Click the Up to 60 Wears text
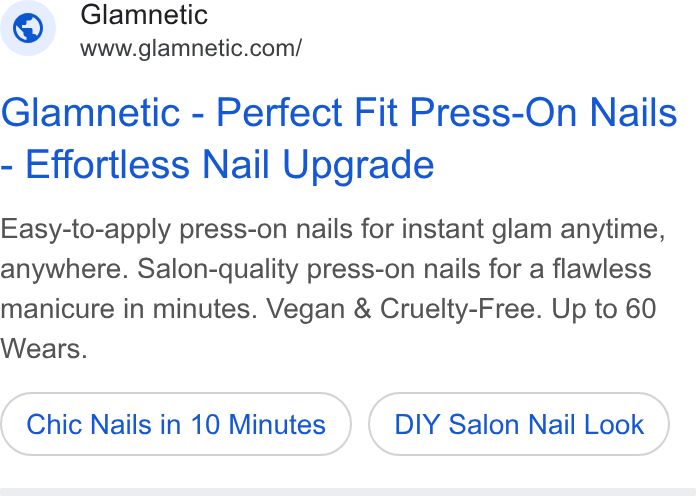 pyautogui.click(x=328, y=329)
